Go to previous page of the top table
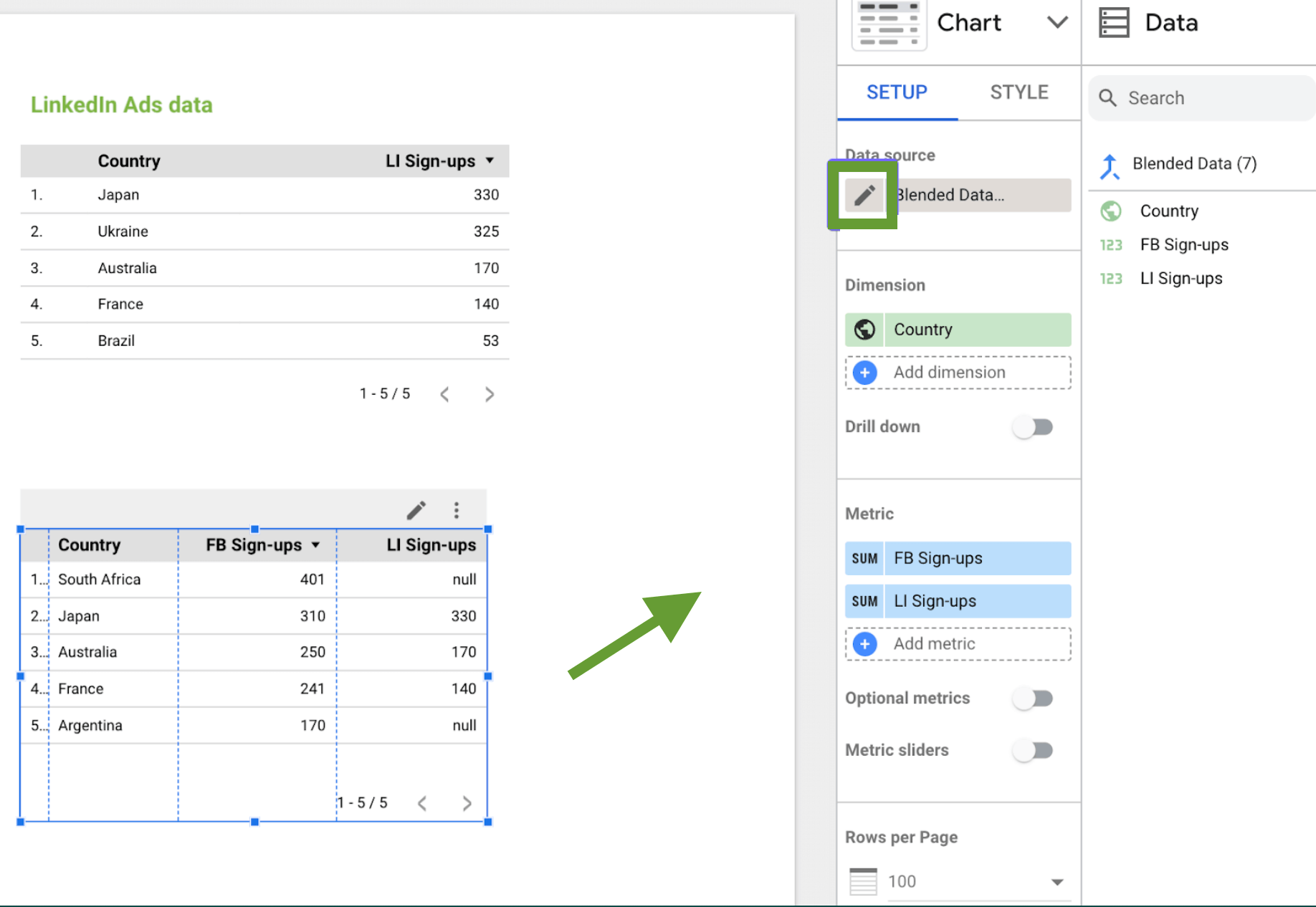This screenshot has width=1316, height=907. click(x=444, y=395)
